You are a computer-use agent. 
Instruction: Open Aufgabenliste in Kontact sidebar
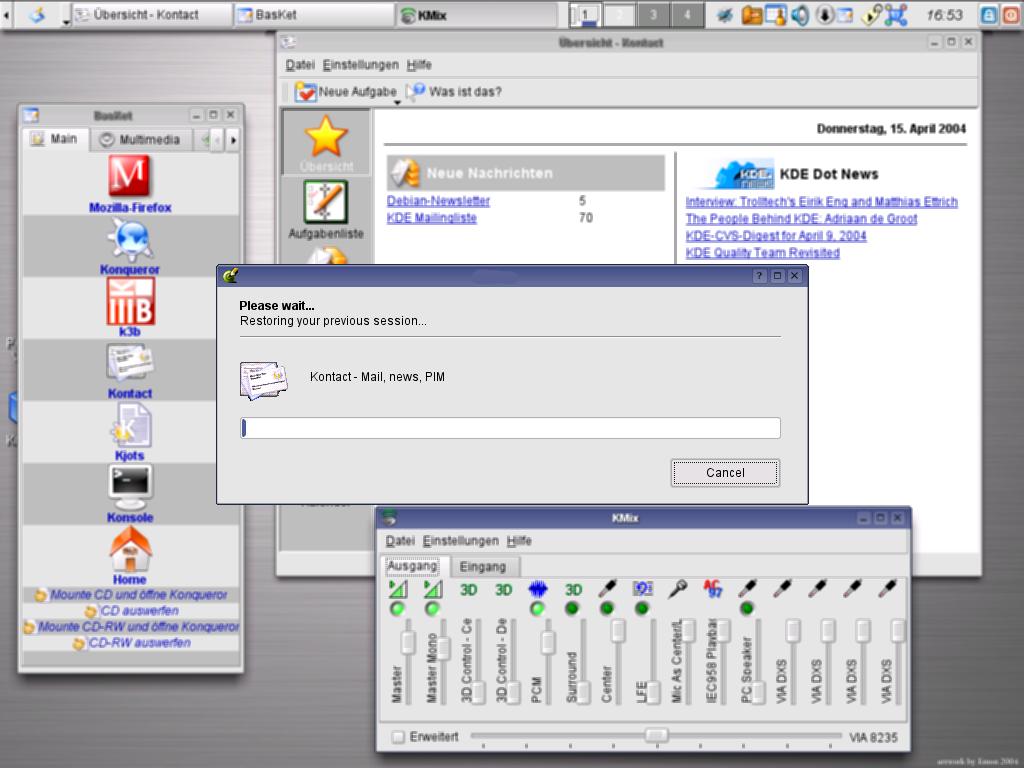(326, 202)
